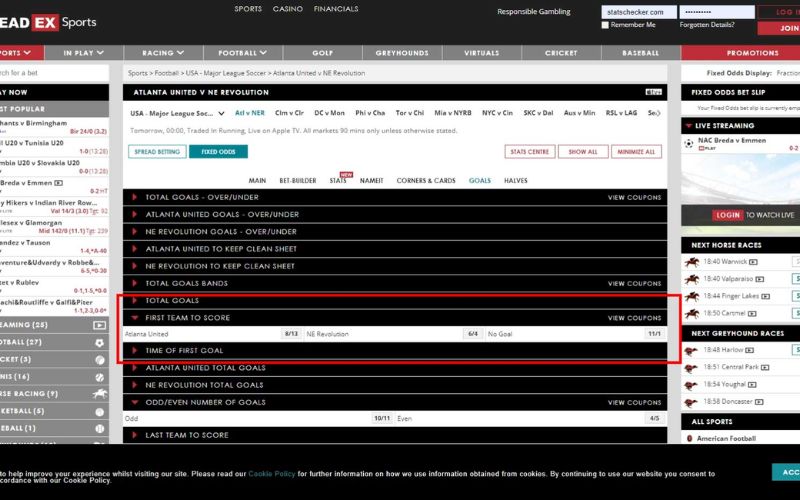Click the baseball icon in left sidebar
This screenshot has width=800, height=500.
[x=99, y=429]
